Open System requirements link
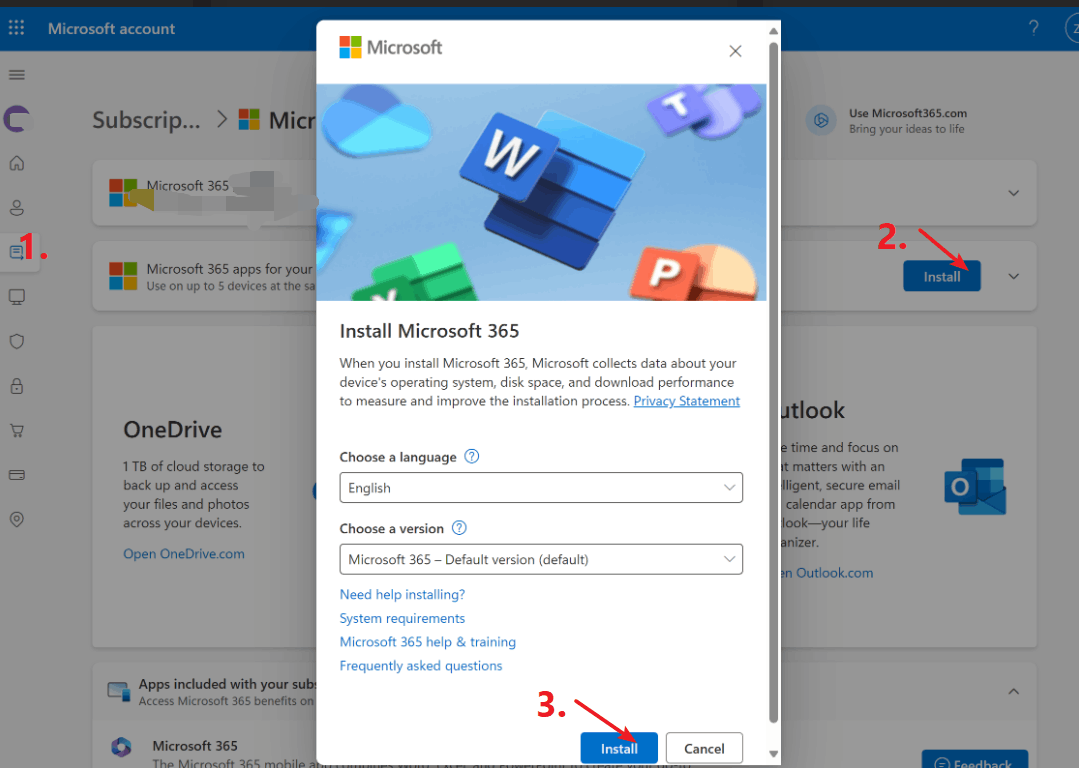The width and height of the screenshot is (1079, 768). coord(402,618)
